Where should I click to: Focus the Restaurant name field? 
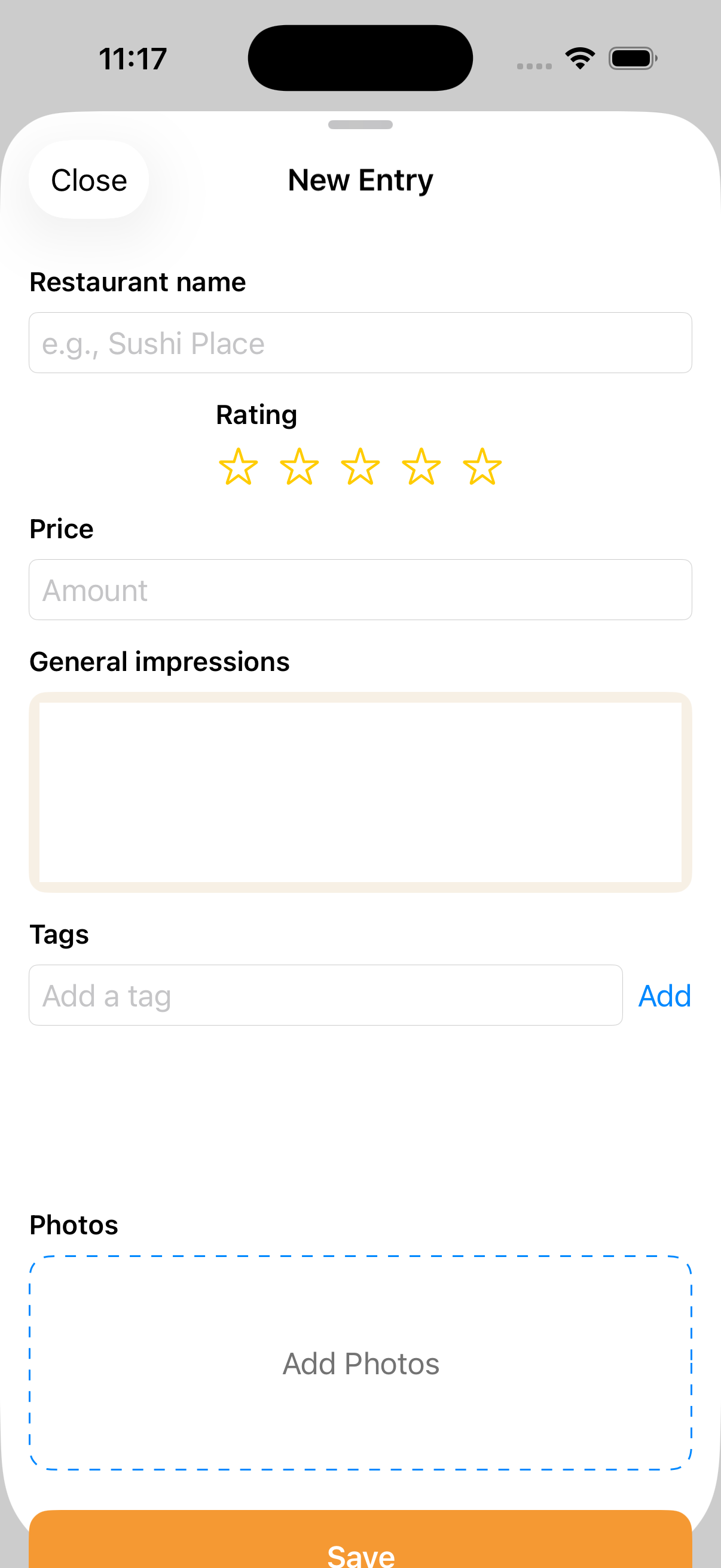click(360, 343)
